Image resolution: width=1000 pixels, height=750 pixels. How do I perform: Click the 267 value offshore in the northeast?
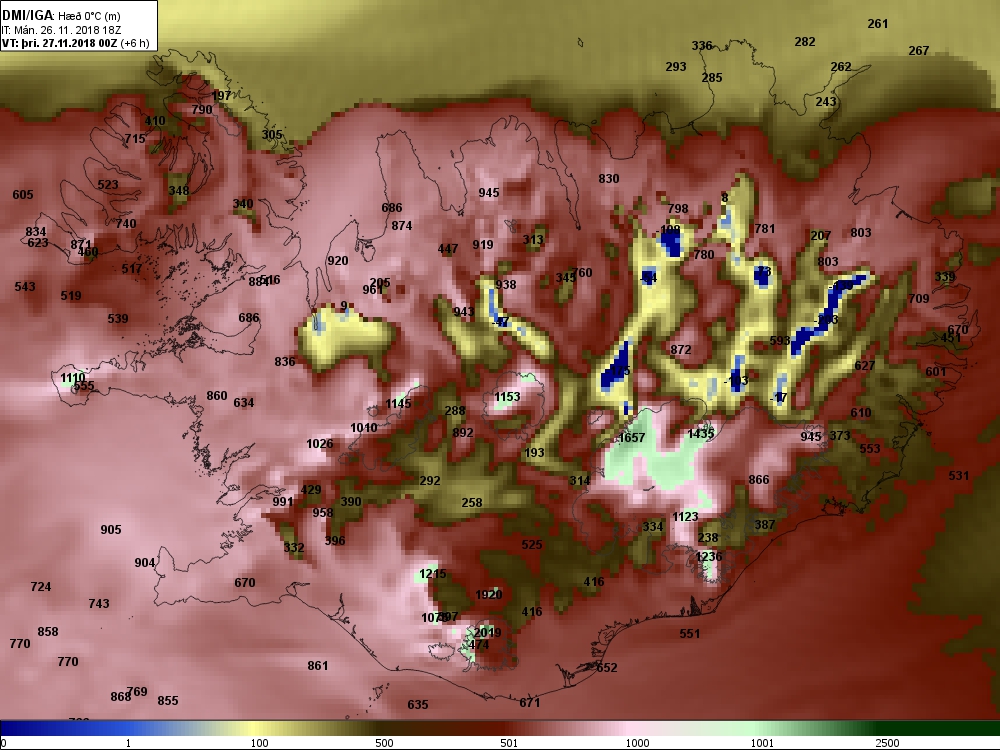(x=918, y=50)
